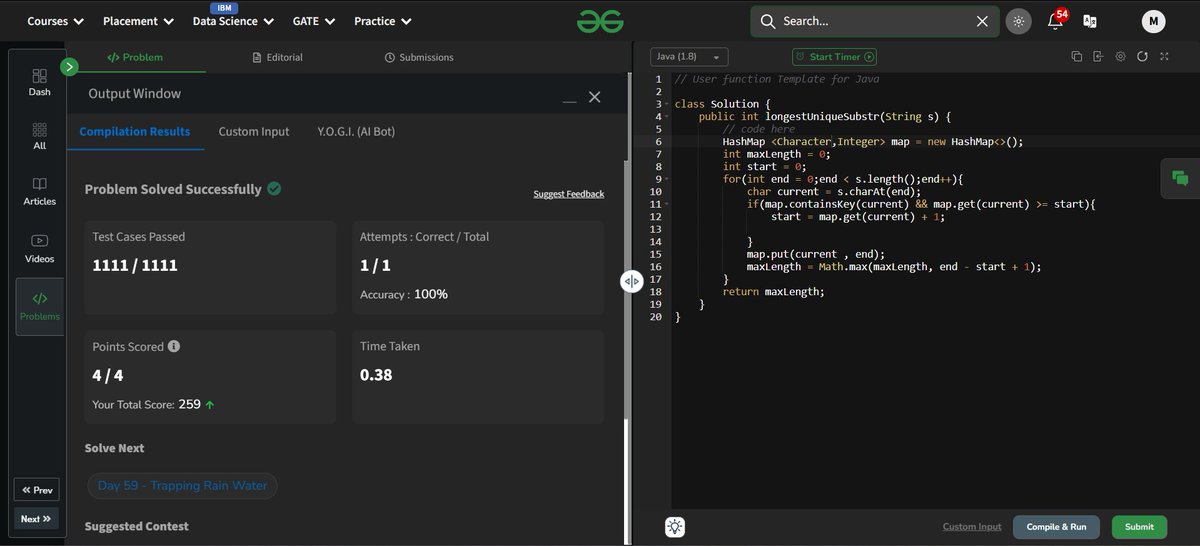Viewport: 1200px width, 546px height.
Task: Click the code line 'return maxLength;'
Action: pyautogui.click(x=773, y=292)
